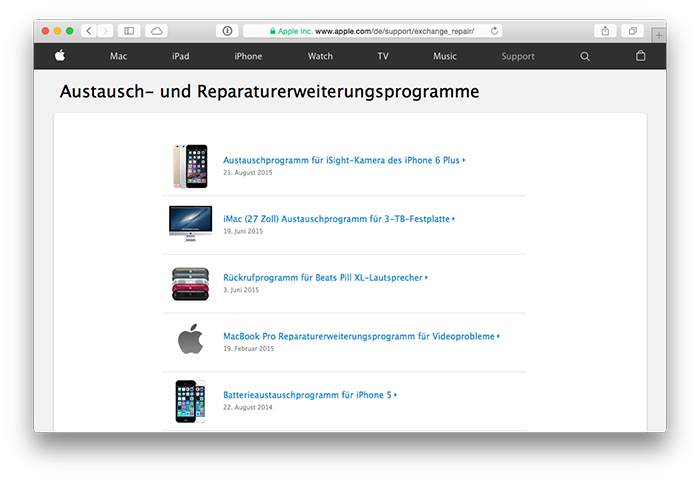Open the Music navigation item
This screenshot has width=700, height=481.
point(445,56)
